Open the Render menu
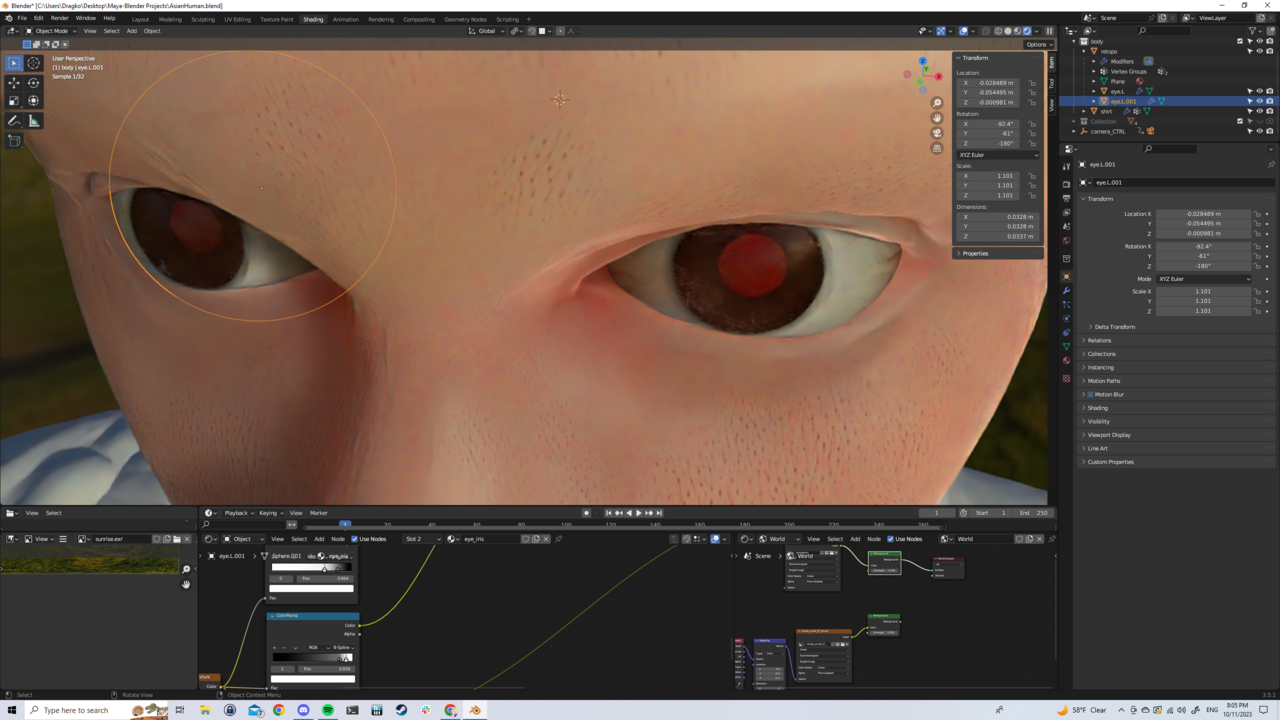The width and height of the screenshot is (1280, 720). pyautogui.click(x=60, y=18)
